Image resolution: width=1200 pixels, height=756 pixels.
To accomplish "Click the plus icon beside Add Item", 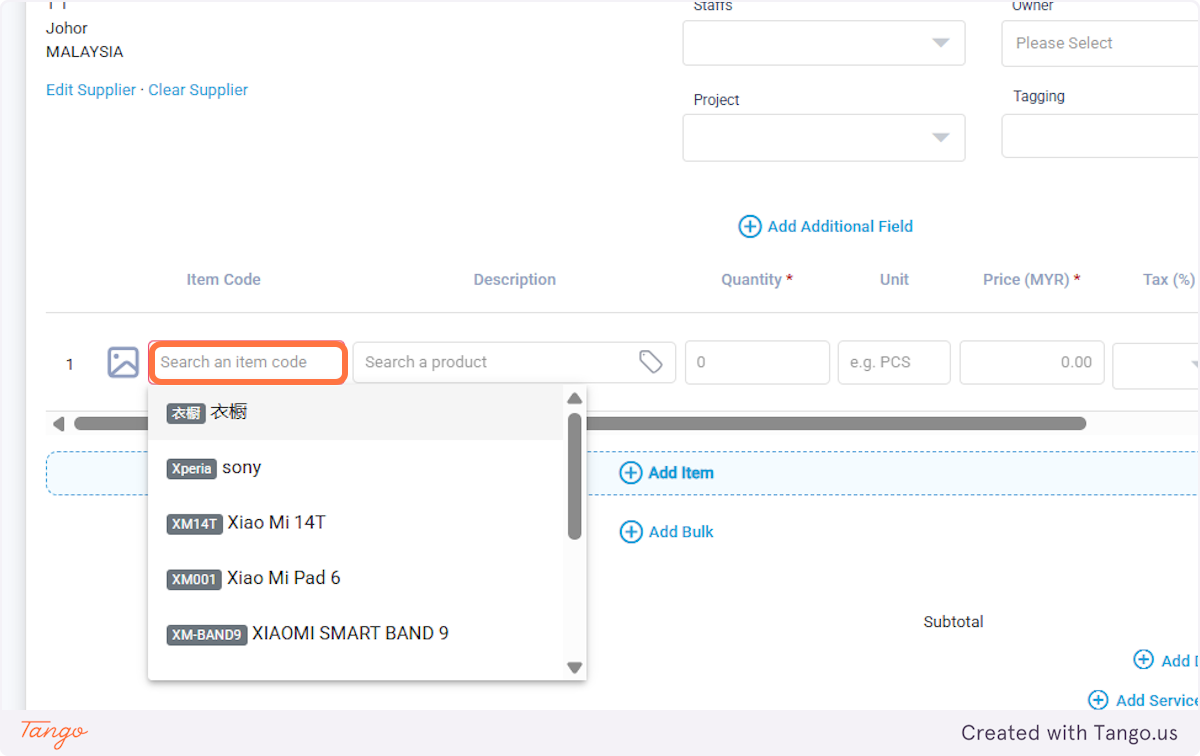I will pyautogui.click(x=631, y=473).
